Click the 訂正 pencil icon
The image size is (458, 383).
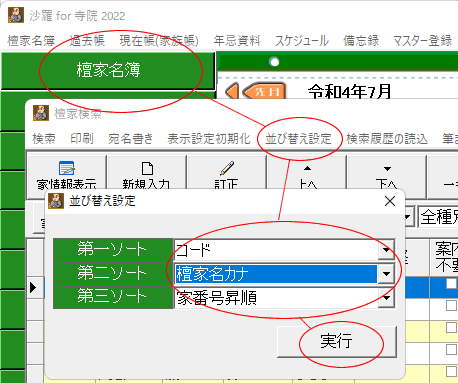[227, 168]
